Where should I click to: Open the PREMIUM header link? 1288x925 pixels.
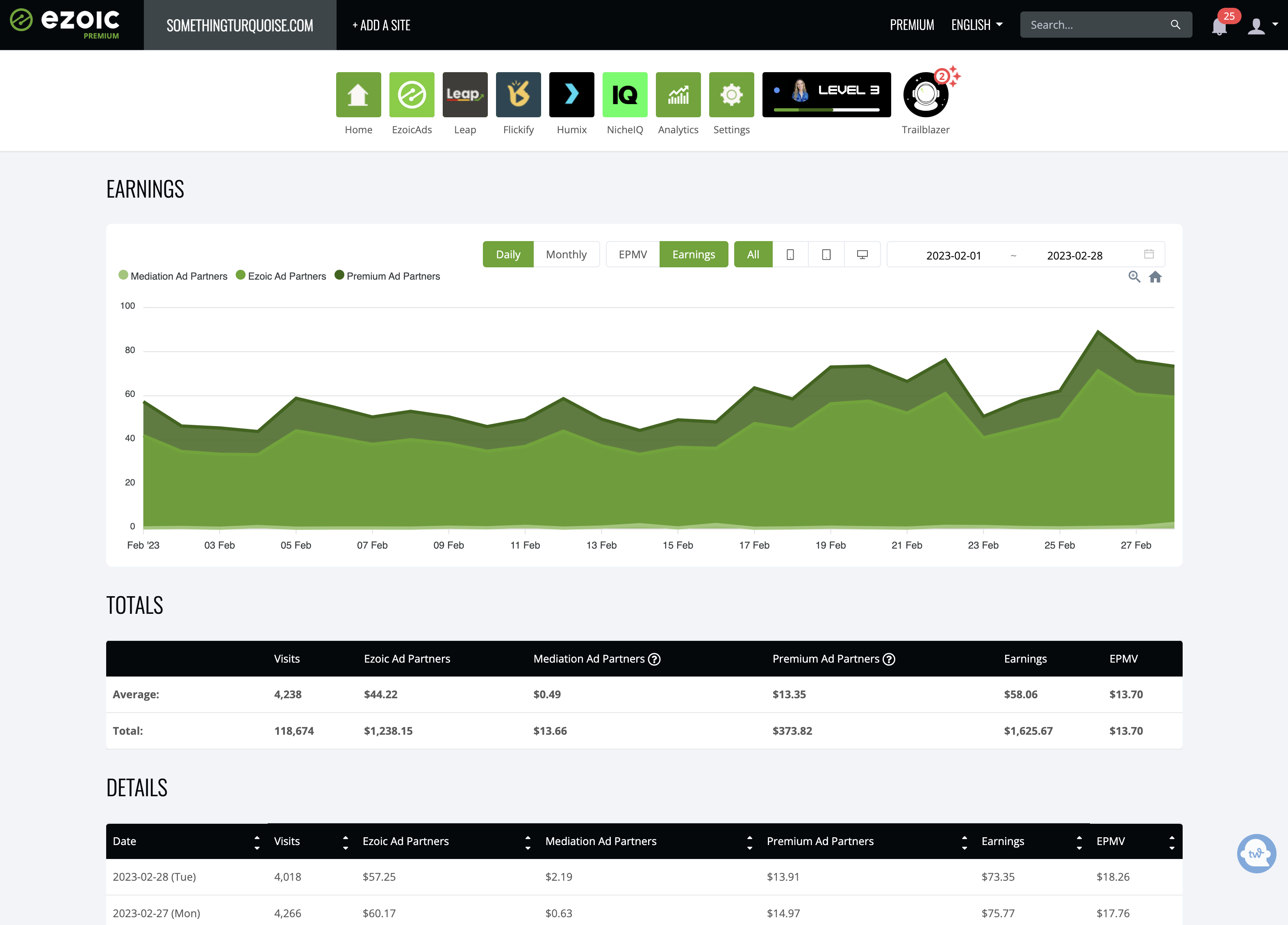pyautogui.click(x=912, y=25)
